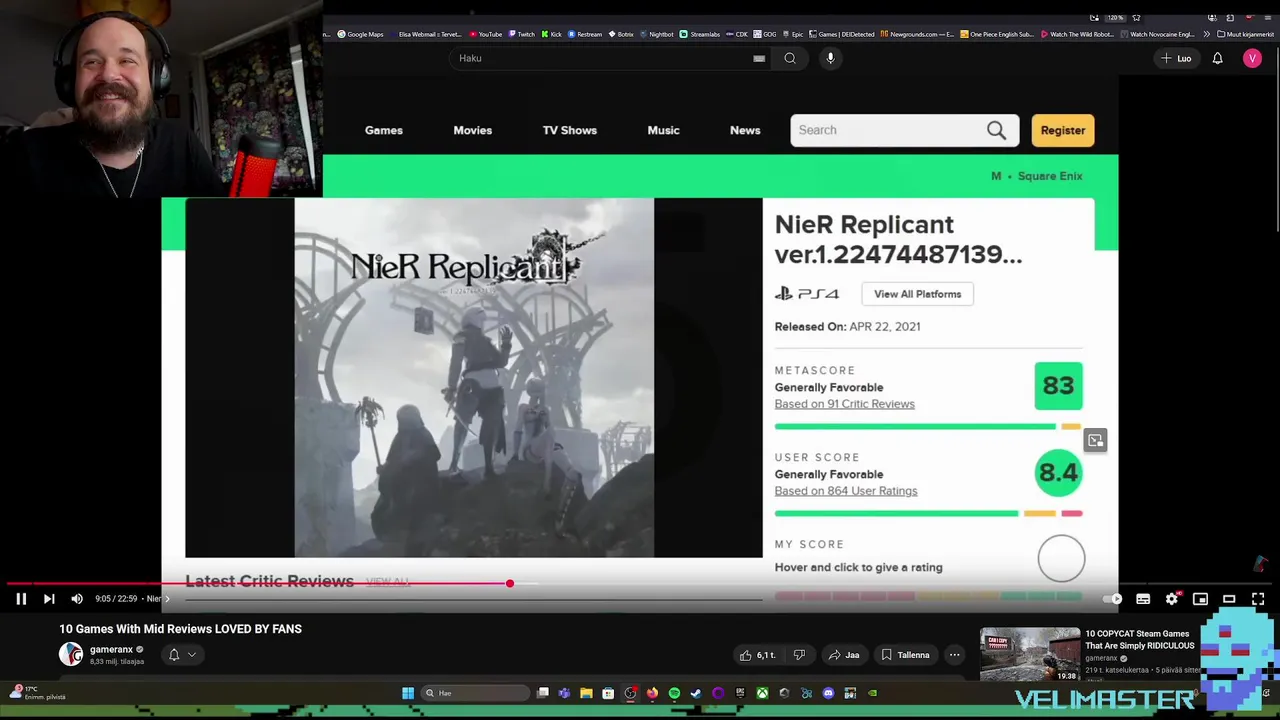1280x720 pixels.
Task: Open Spotify from the taskbar
Action: tap(674, 693)
